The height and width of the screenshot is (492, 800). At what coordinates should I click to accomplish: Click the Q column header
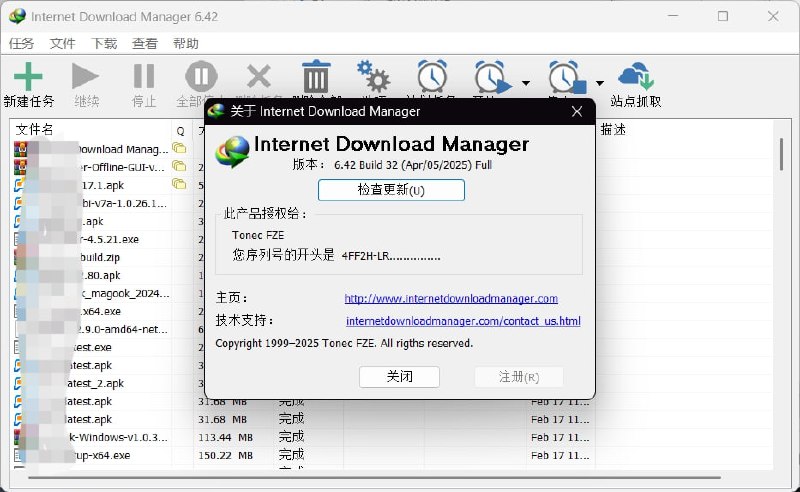[x=181, y=130]
